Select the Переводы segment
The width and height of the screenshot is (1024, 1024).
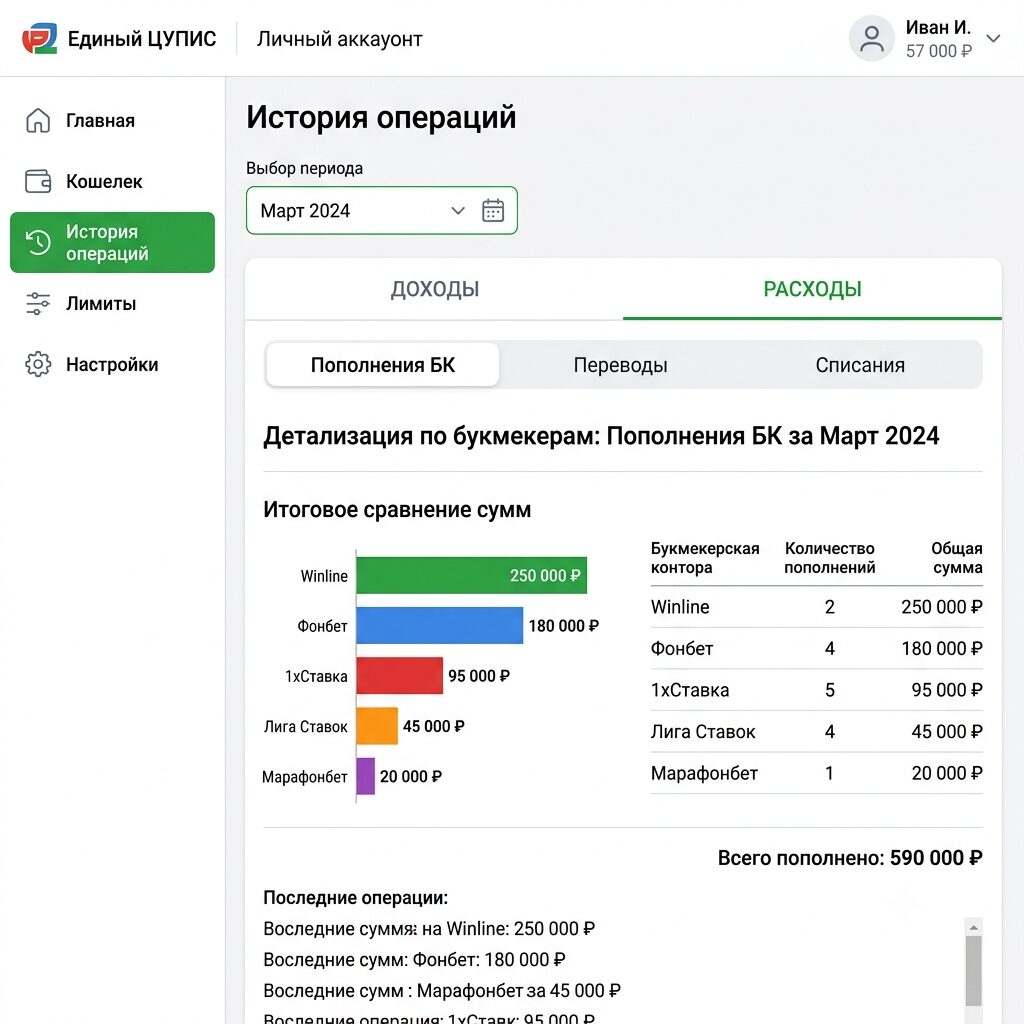620,364
